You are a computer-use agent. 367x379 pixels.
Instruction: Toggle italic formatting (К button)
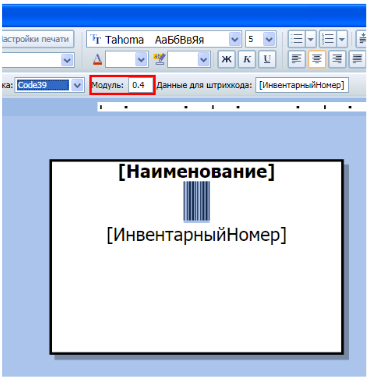click(247, 59)
